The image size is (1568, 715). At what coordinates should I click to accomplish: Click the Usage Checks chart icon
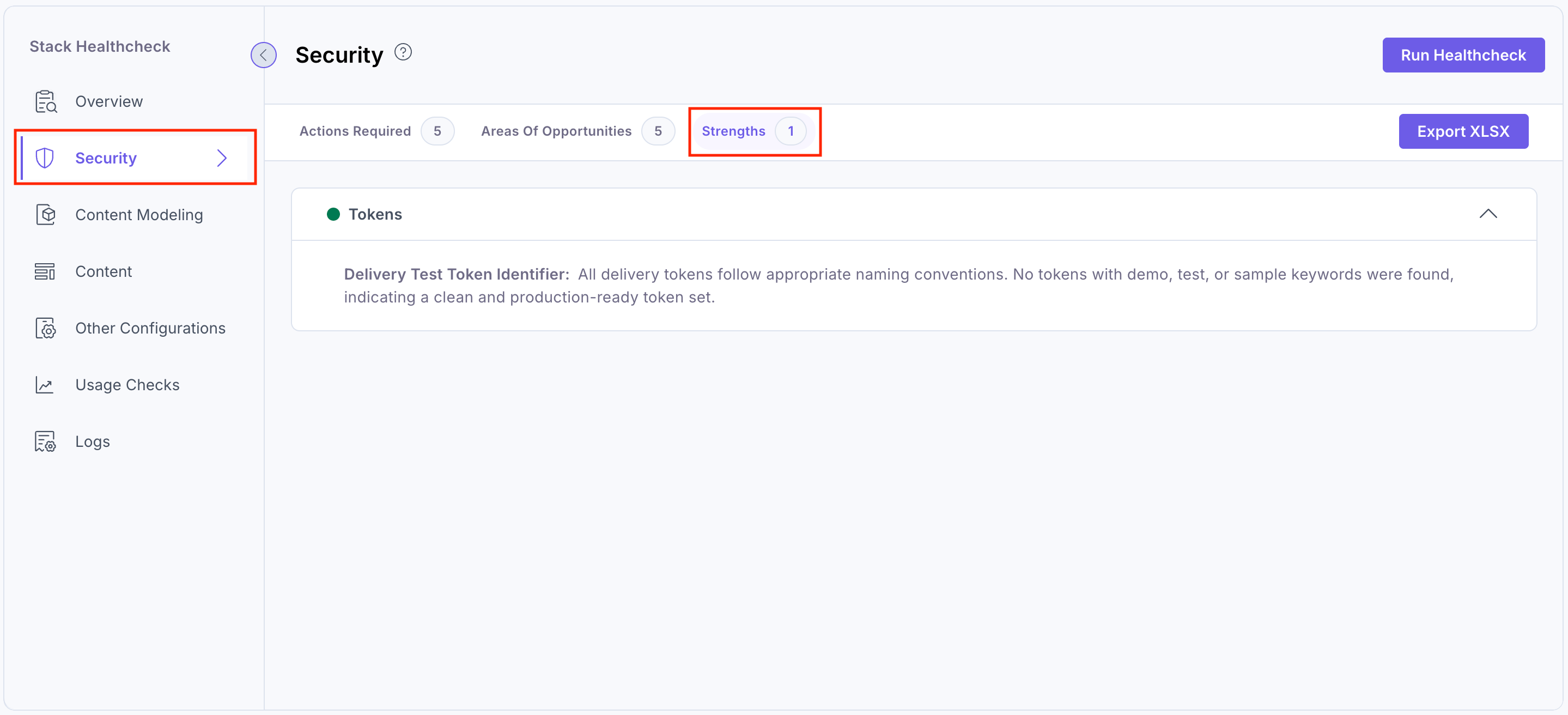(x=45, y=384)
